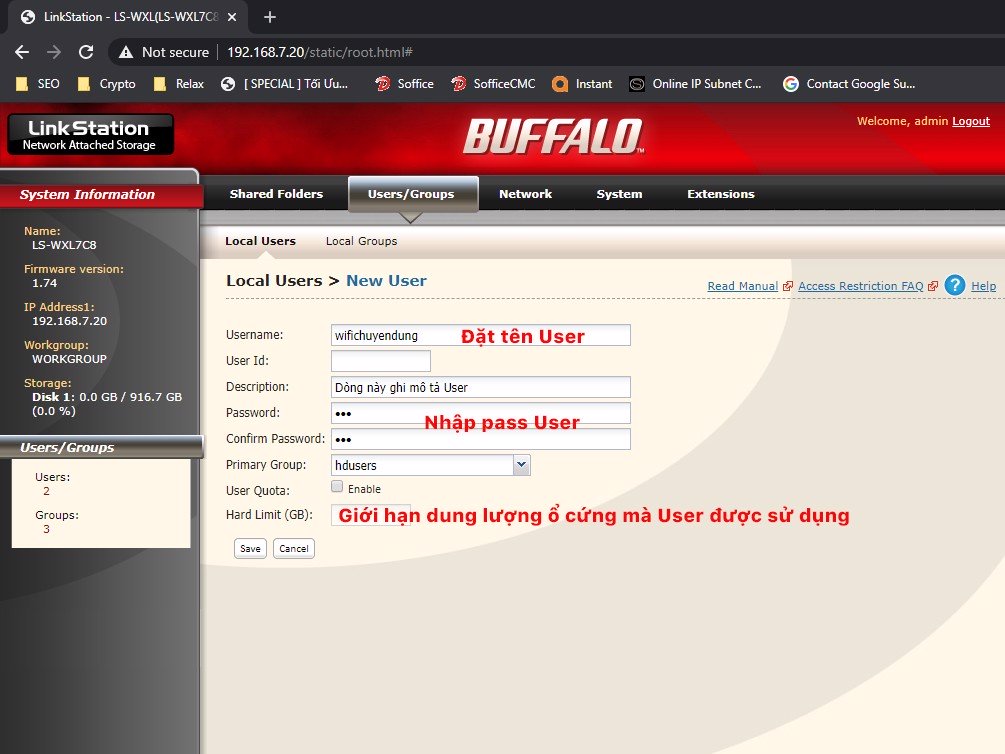Image resolution: width=1005 pixels, height=754 pixels.
Task: Reload the page with the refresh icon
Action: 86,52
